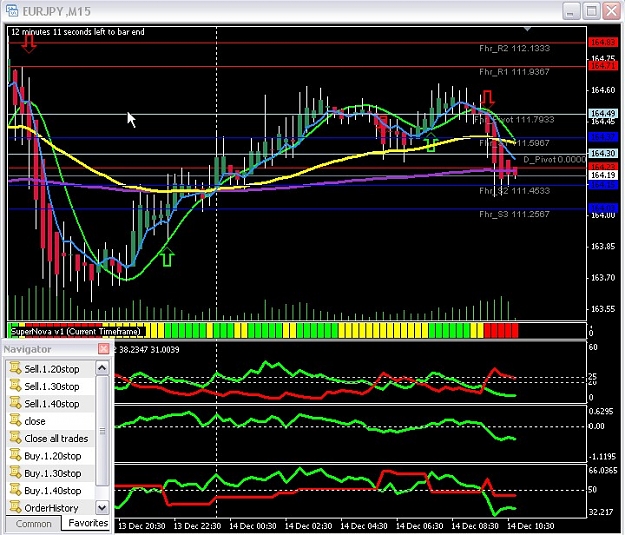625x535 pixels.
Task: Select the OrderHistory script
Action: [x=51, y=508]
